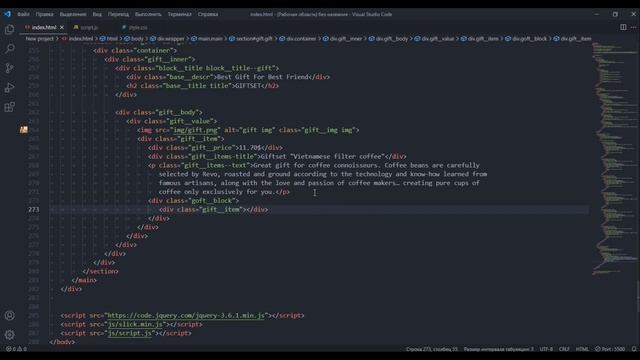Expand the New project breadcrumb
This screenshot has height=360, width=640.
(40, 39)
